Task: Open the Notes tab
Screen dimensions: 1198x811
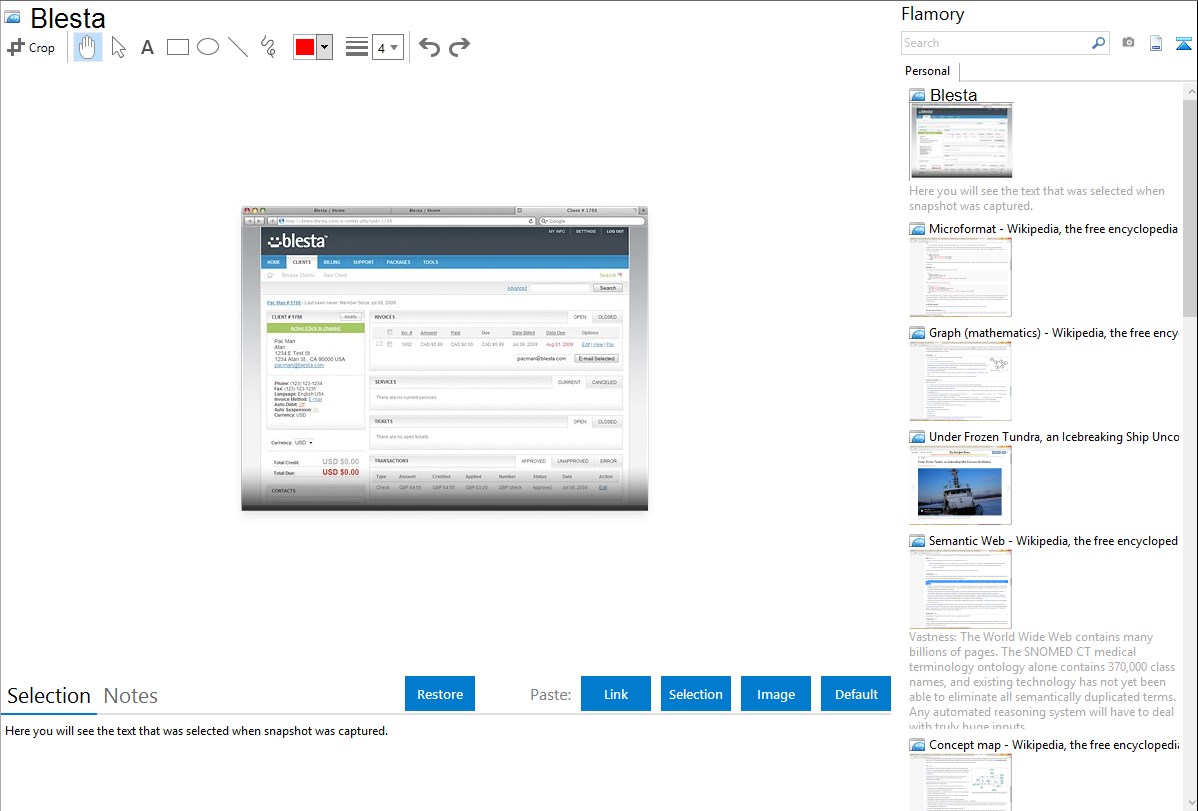Action: tap(131, 696)
